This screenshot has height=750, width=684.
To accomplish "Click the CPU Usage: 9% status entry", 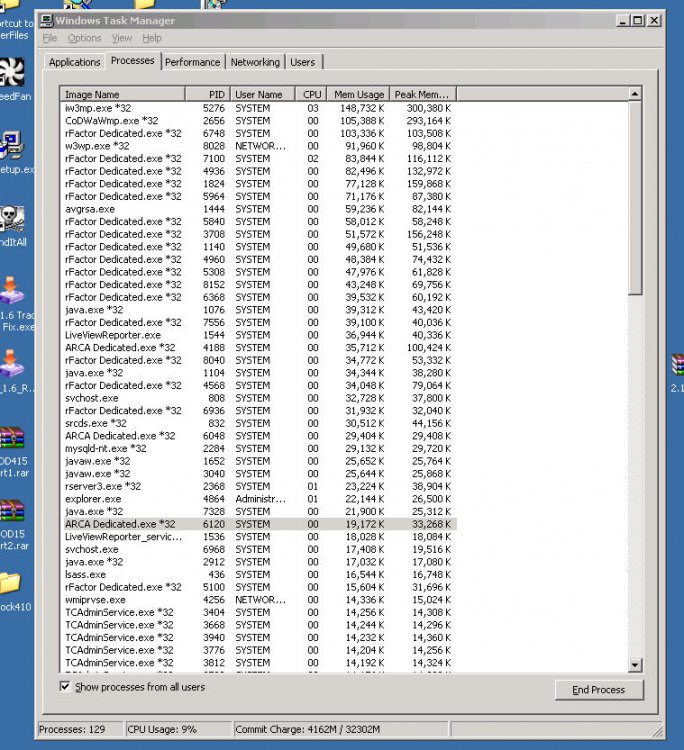I will 177,729.
